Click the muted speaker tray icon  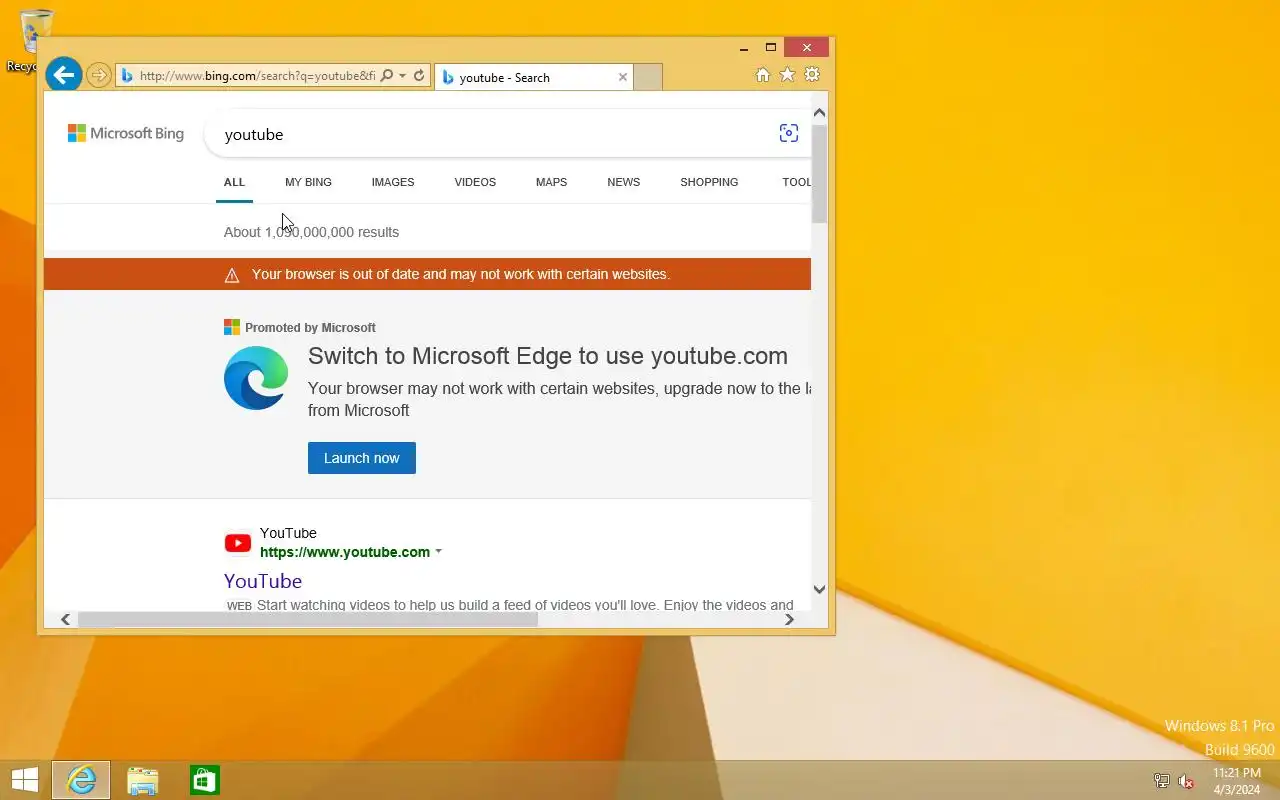pyautogui.click(x=1186, y=781)
